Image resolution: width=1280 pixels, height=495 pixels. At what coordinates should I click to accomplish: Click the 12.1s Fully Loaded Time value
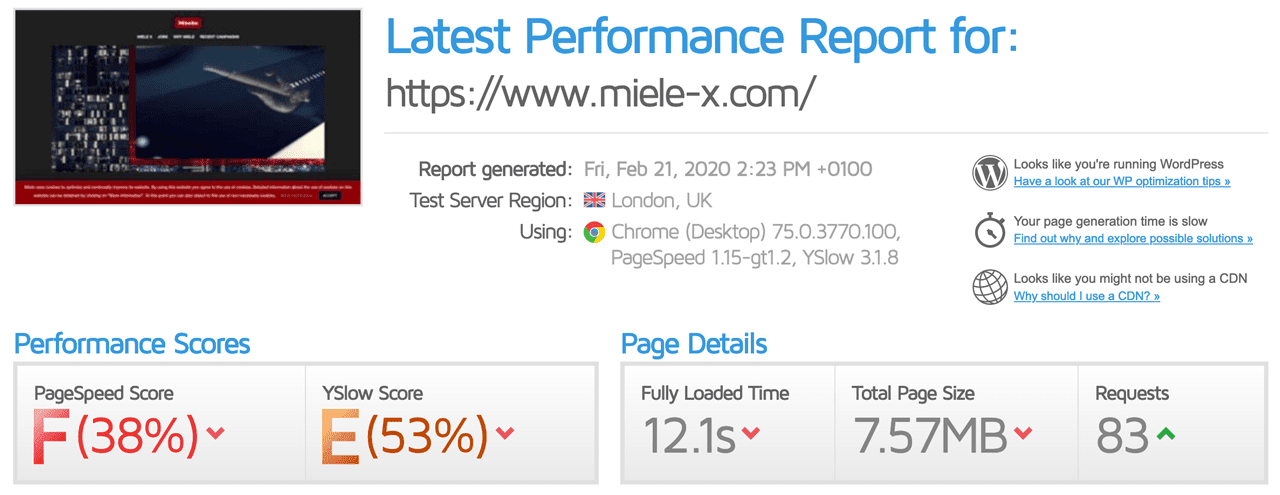point(689,436)
